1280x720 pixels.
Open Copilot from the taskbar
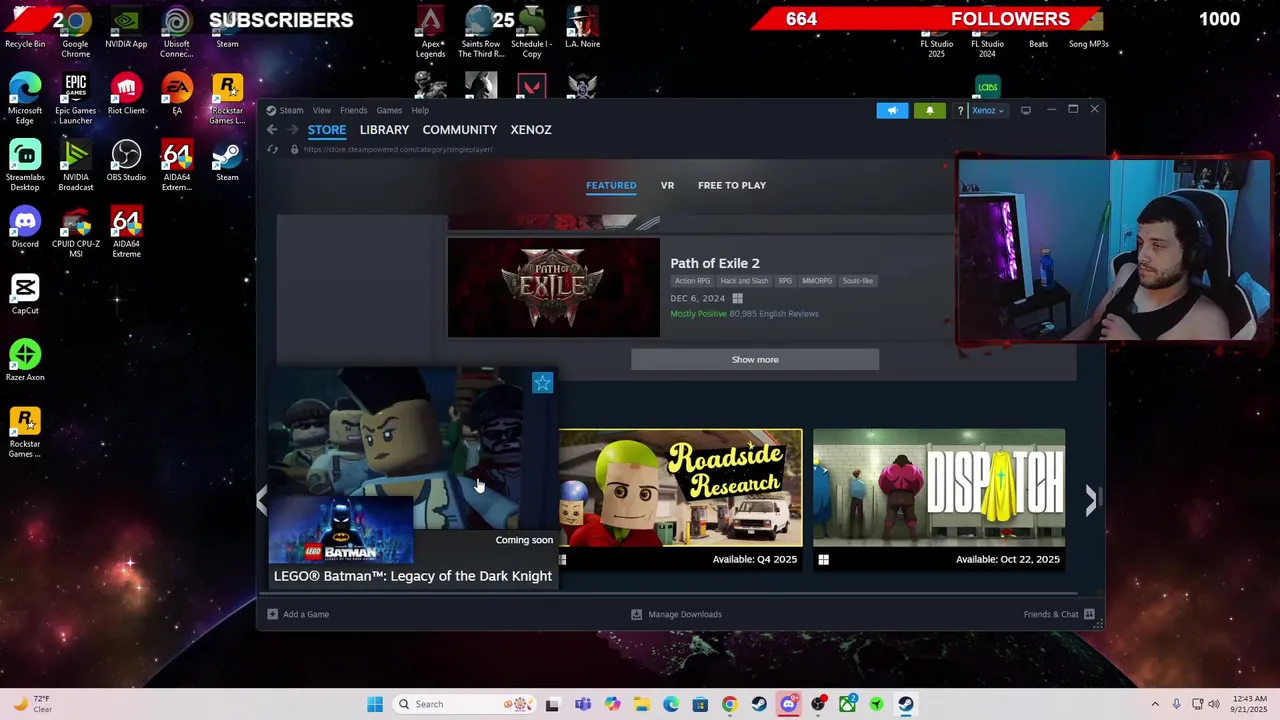[612, 704]
